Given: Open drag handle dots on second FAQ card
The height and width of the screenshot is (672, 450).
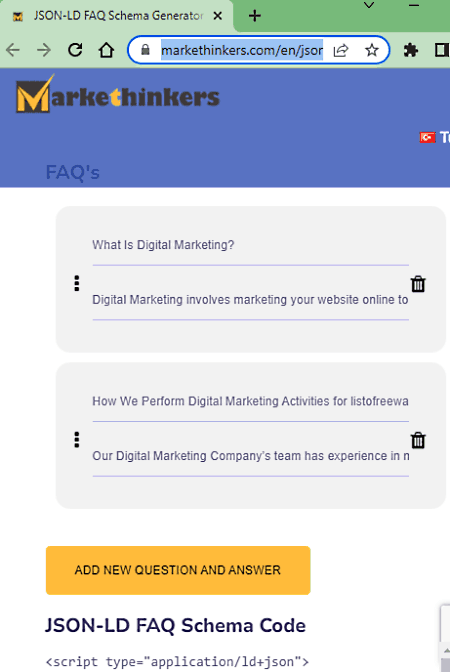Looking at the screenshot, I should tap(77, 440).
